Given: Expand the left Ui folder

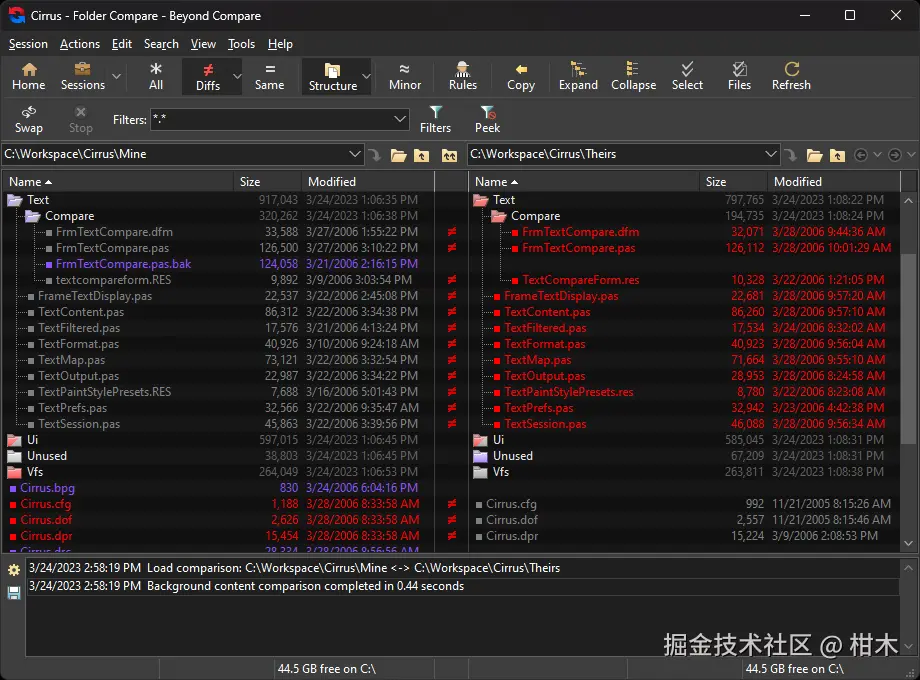Looking at the screenshot, I should point(15,440).
